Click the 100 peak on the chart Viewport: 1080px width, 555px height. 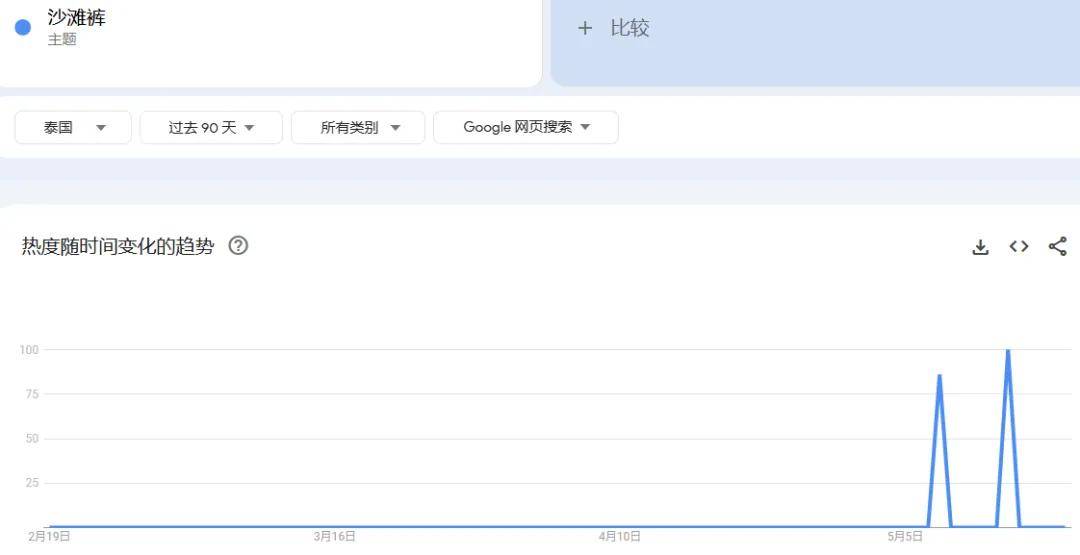(1008, 350)
